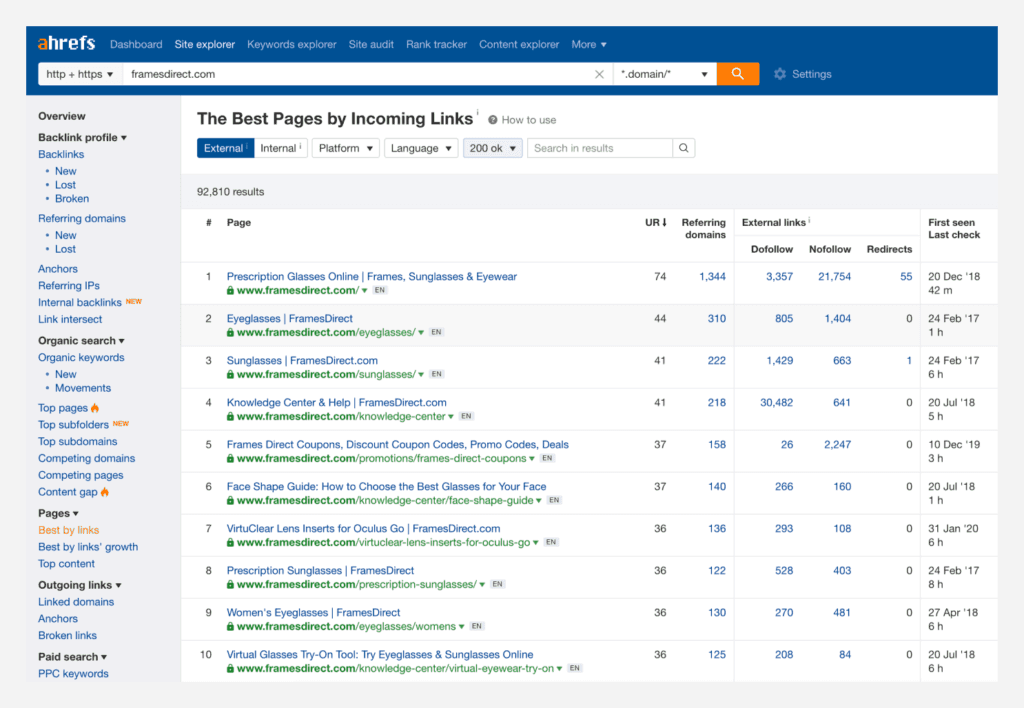
Task: Collapse the Paid search section
Action: [x=72, y=656]
